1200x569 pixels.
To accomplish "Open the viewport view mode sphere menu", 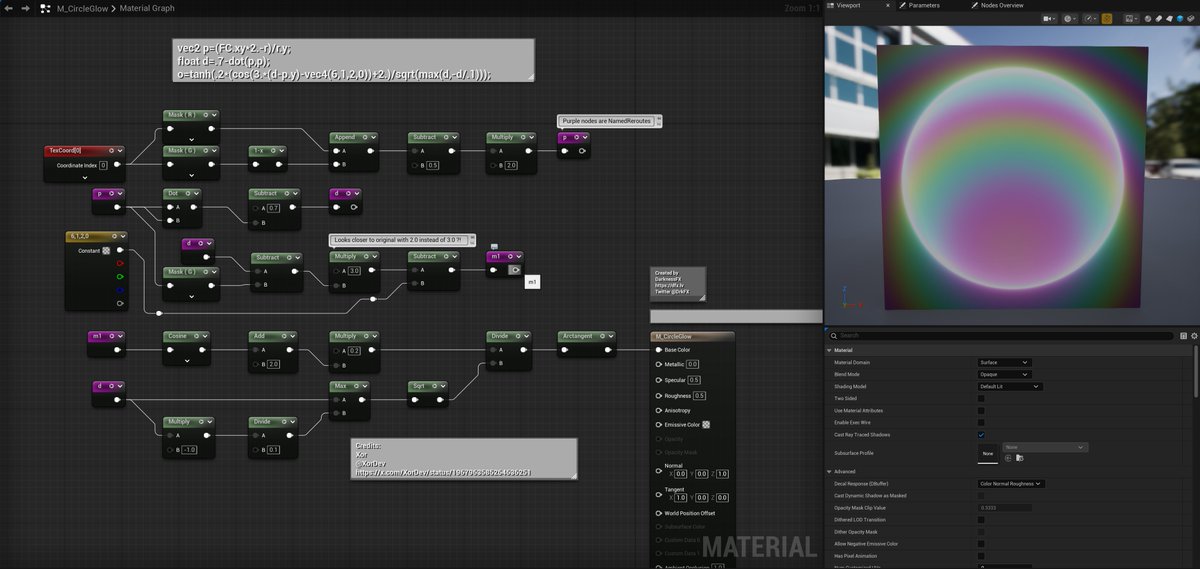I will coord(1069,18).
